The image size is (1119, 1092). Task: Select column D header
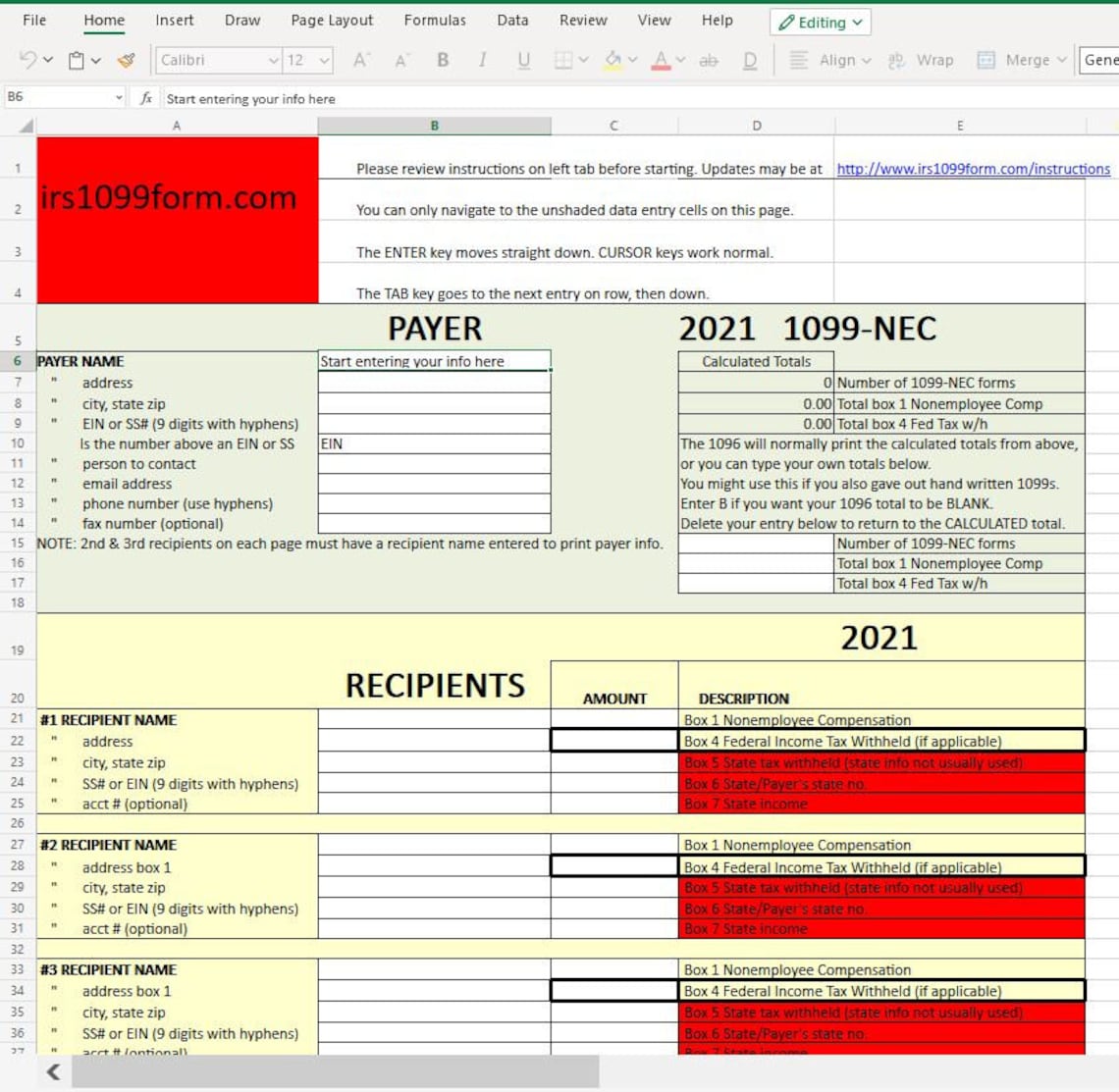[x=756, y=126]
